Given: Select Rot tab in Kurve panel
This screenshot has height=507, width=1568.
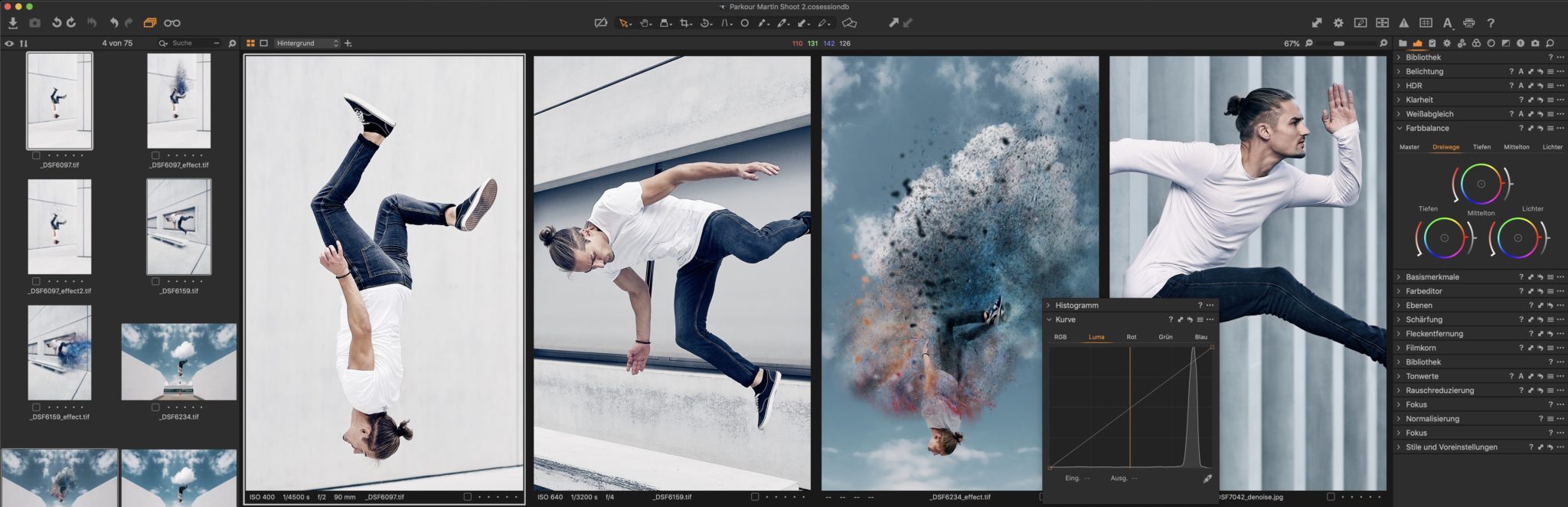Looking at the screenshot, I should 1132,337.
